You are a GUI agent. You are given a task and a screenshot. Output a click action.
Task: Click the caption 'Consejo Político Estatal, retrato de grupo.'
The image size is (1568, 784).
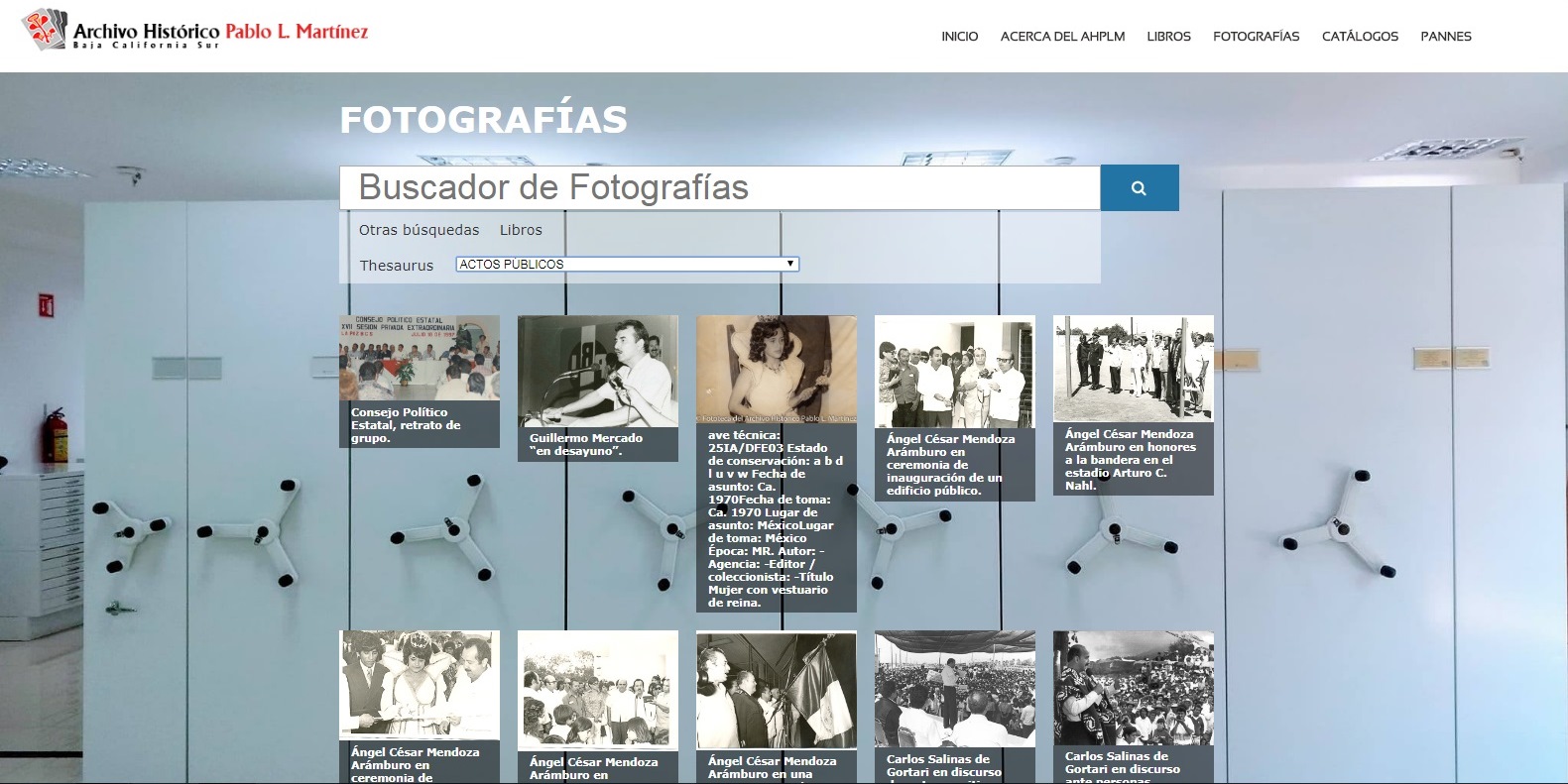406,425
